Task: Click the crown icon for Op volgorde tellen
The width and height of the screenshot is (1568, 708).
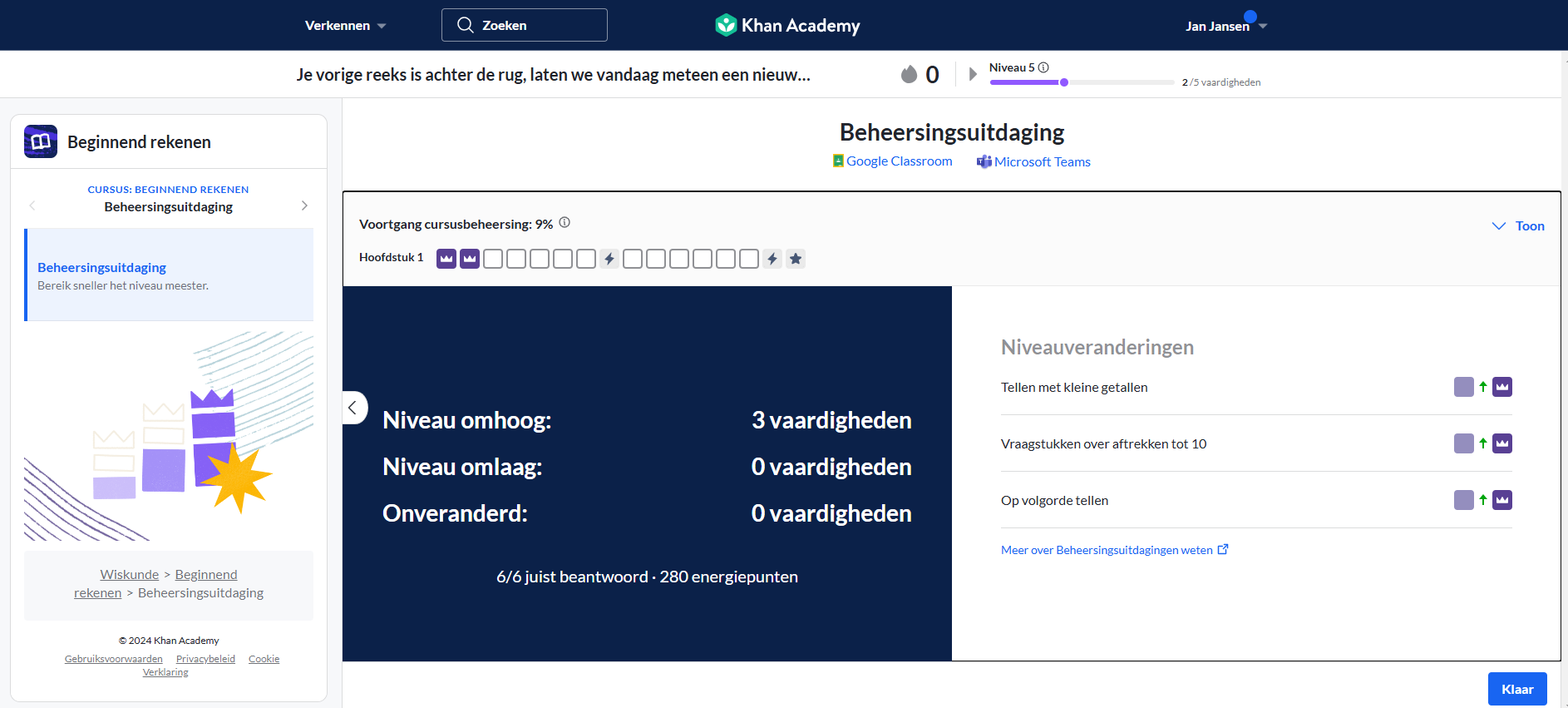Action: 1502,500
